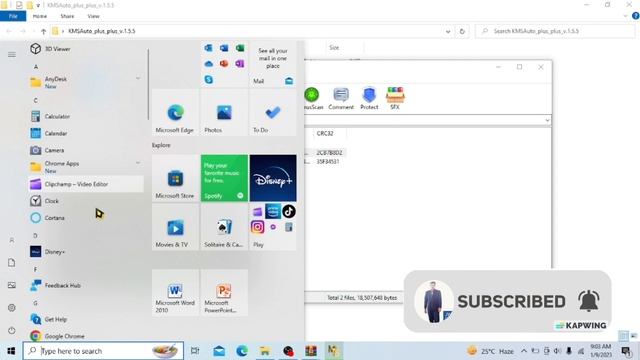Open Feedback Hub
The height and width of the screenshot is (360, 640).
pos(86,285)
